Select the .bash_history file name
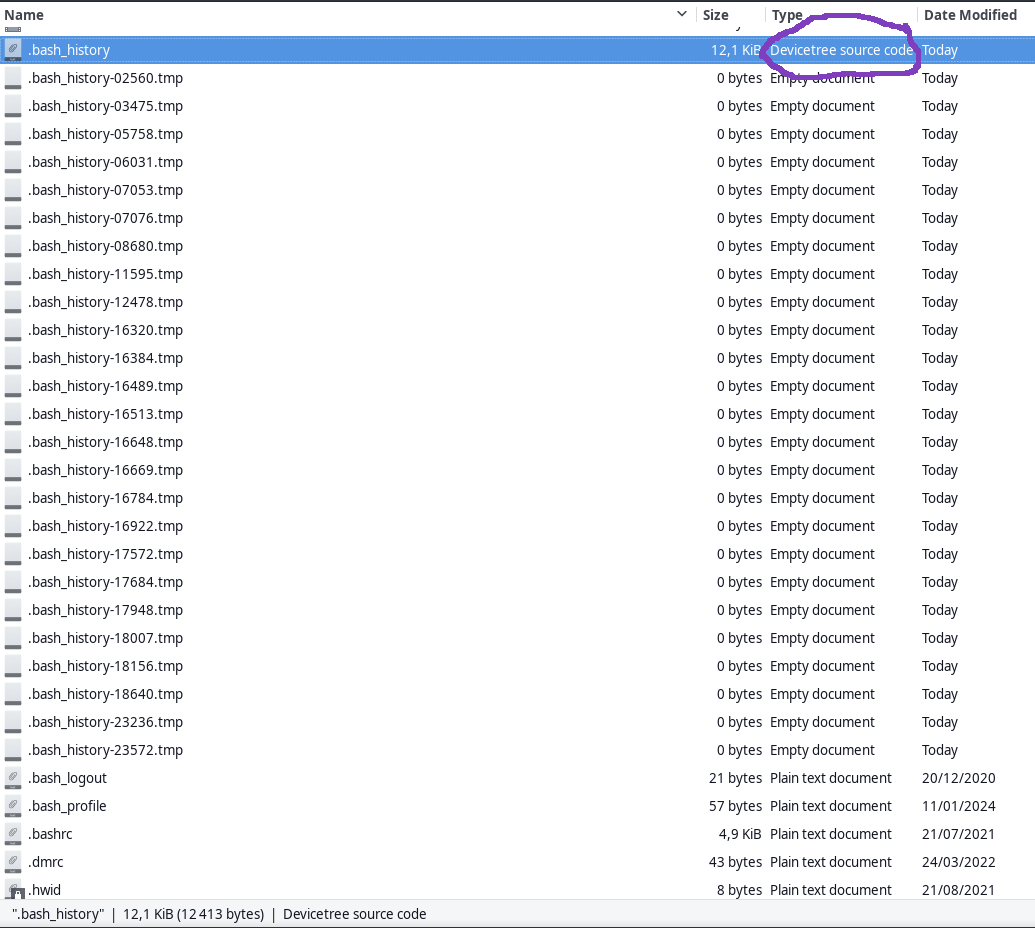 pyautogui.click(x=69, y=50)
